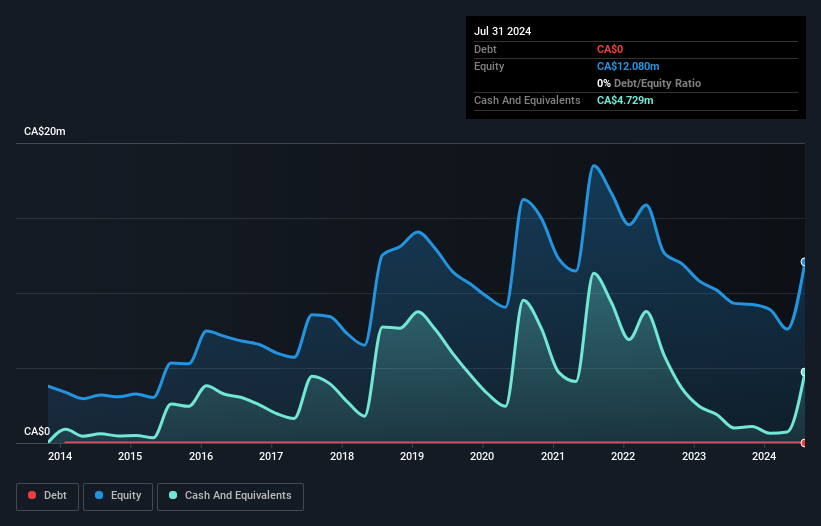Click the 2016 x-axis label
The image size is (821, 526).
pyautogui.click(x=201, y=456)
